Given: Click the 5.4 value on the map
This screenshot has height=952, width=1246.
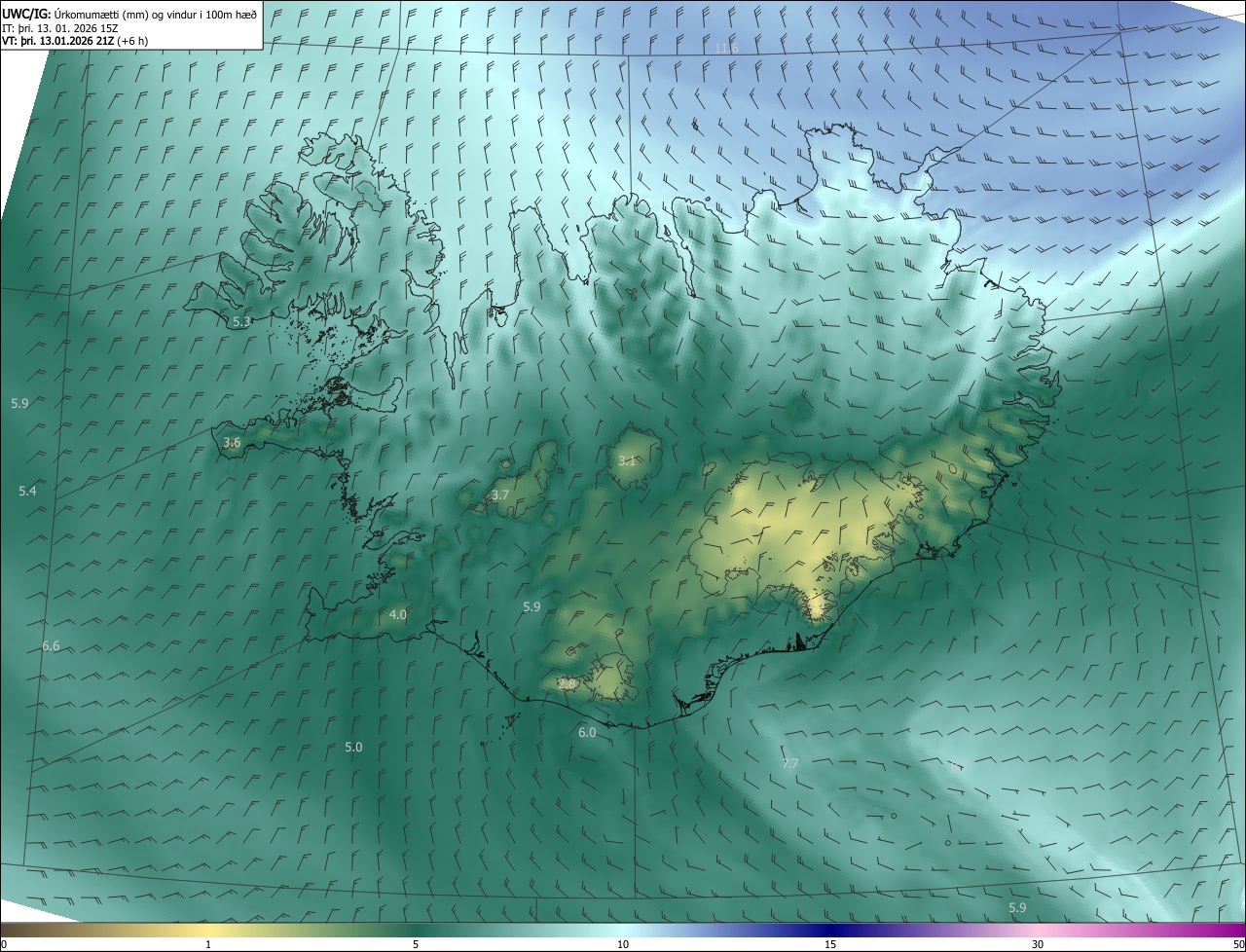Looking at the screenshot, I should coord(27,492).
